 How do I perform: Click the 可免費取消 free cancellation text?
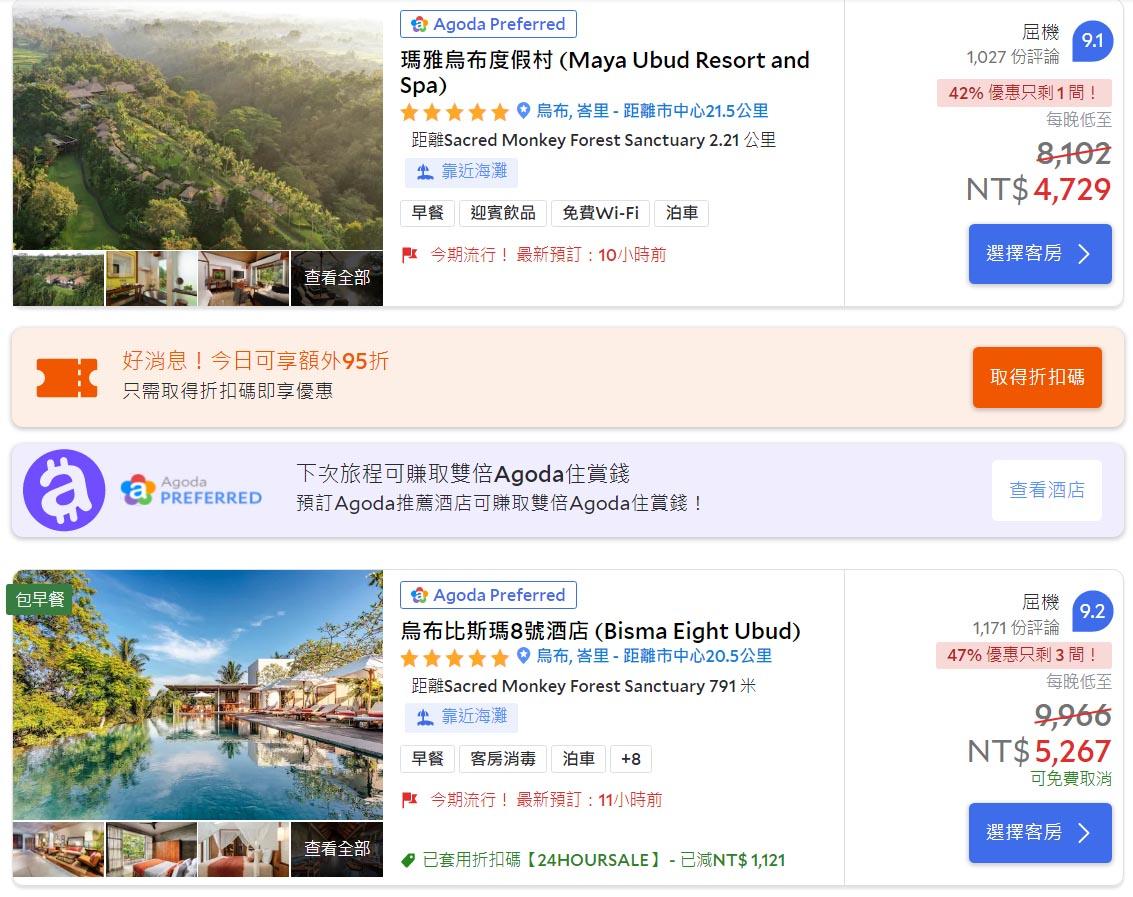(1071, 779)
